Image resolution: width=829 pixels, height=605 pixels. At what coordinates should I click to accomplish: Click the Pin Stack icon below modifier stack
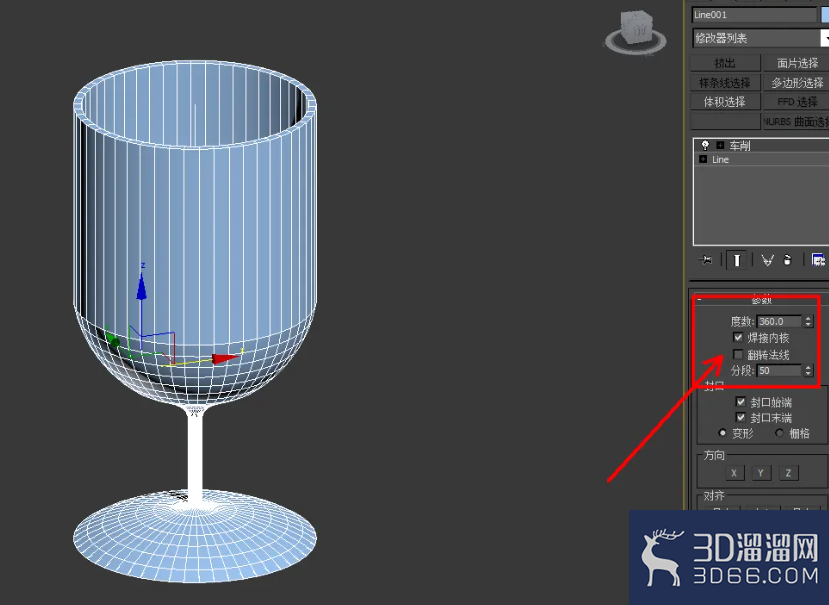coord(705,260)
